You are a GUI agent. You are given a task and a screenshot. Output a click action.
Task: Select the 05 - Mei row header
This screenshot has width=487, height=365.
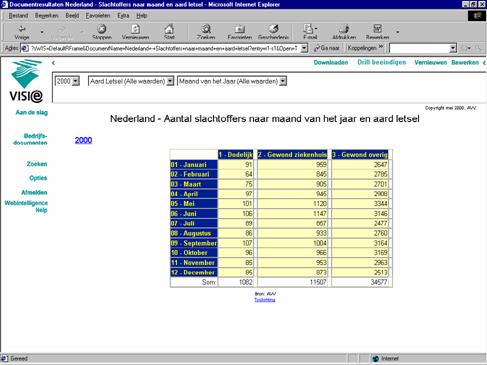click(194, 204)
